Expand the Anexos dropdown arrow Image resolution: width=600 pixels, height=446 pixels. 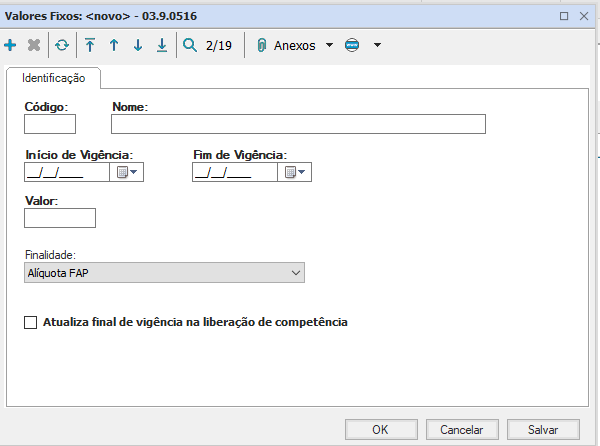pos(329,45)
